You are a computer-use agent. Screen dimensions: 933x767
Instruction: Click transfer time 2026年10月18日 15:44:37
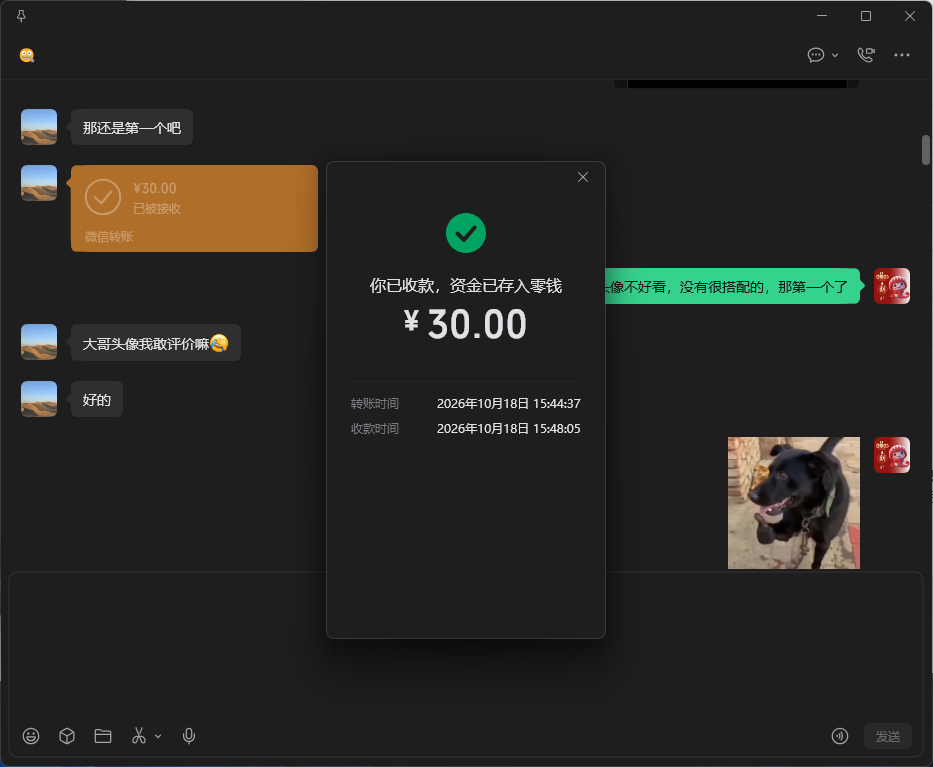509,403
